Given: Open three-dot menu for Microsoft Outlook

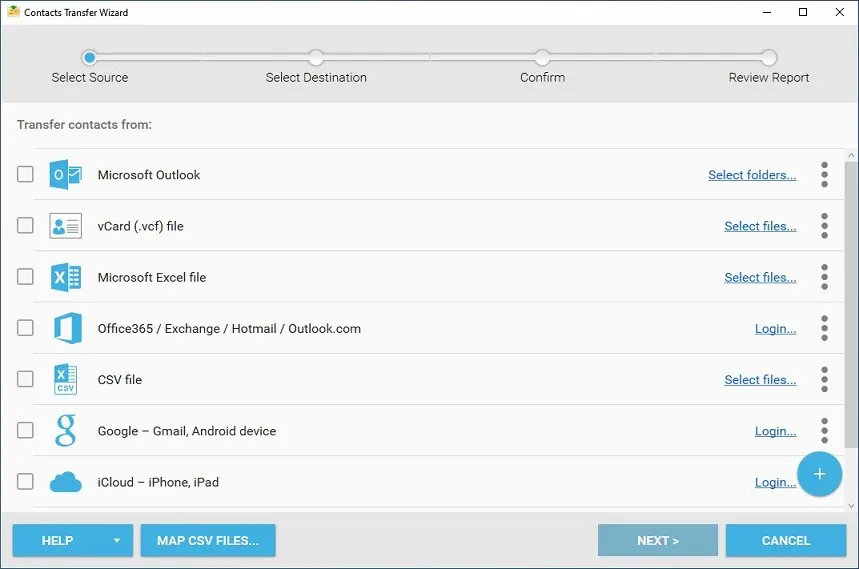Looking at the screenshot, I should pos(824,175).
